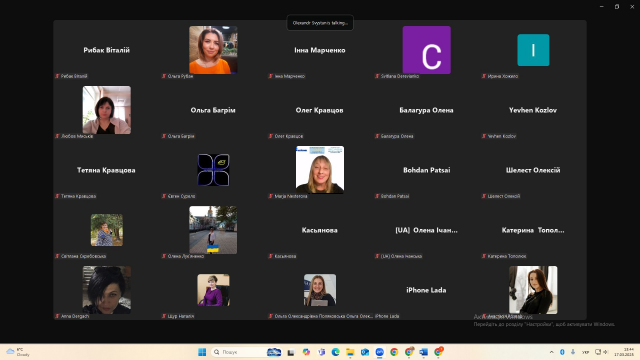Click muted mic icon beside Касьянова label
Viewport: 640px width, 360px height.
(x=271, y=256)
